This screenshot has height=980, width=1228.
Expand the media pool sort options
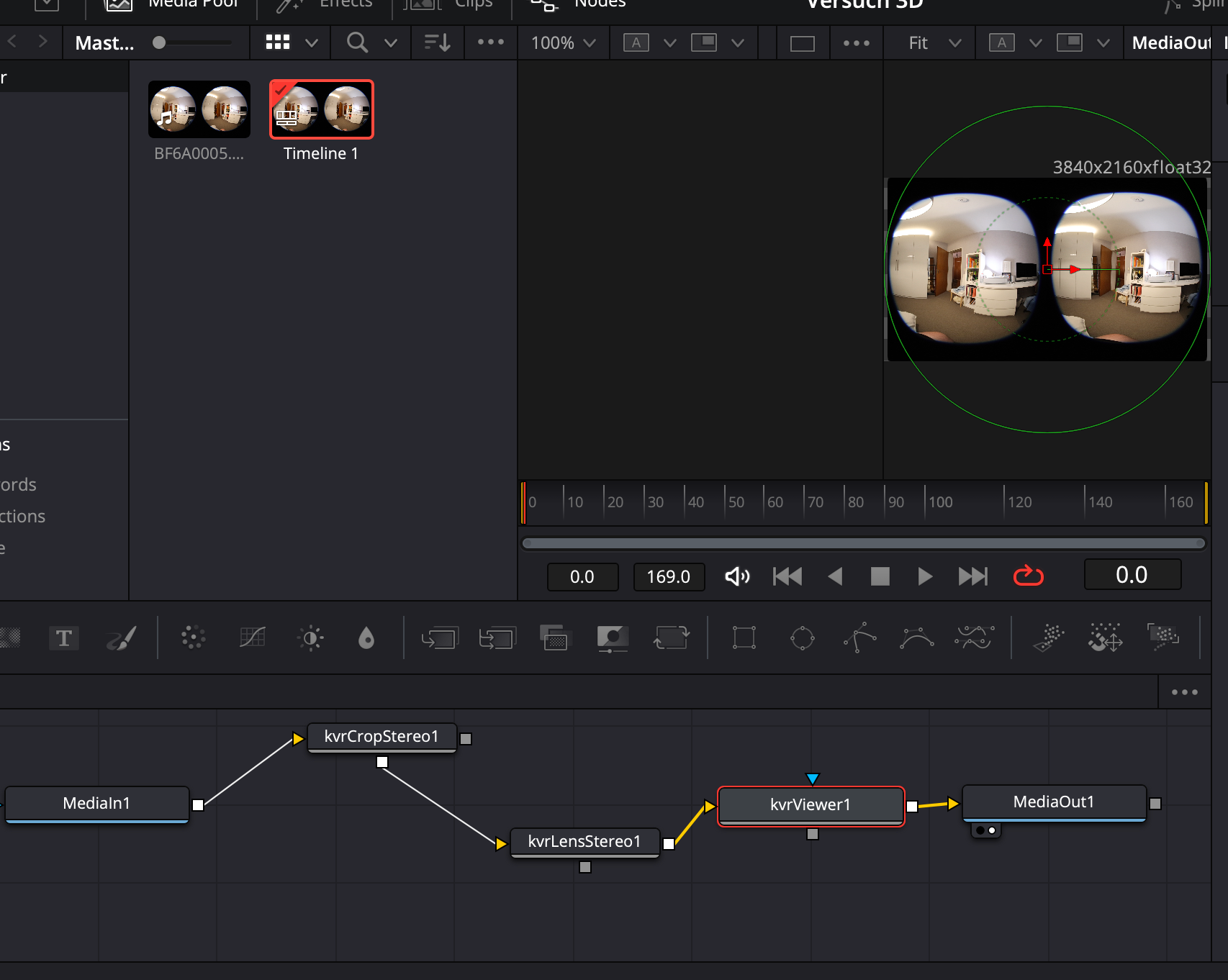click(x=437, y=42)
